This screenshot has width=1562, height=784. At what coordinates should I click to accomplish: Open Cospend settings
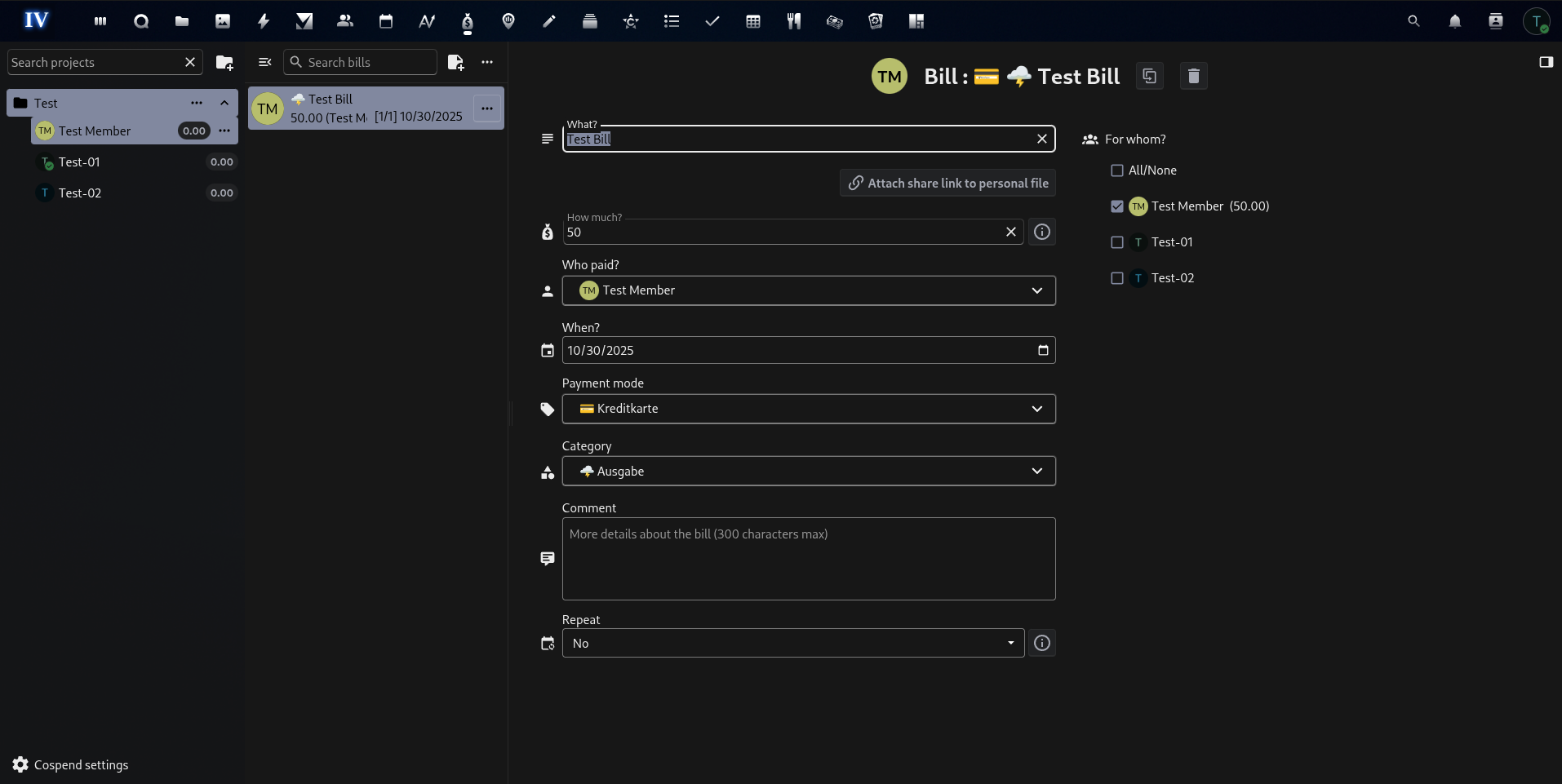[69, 764]
